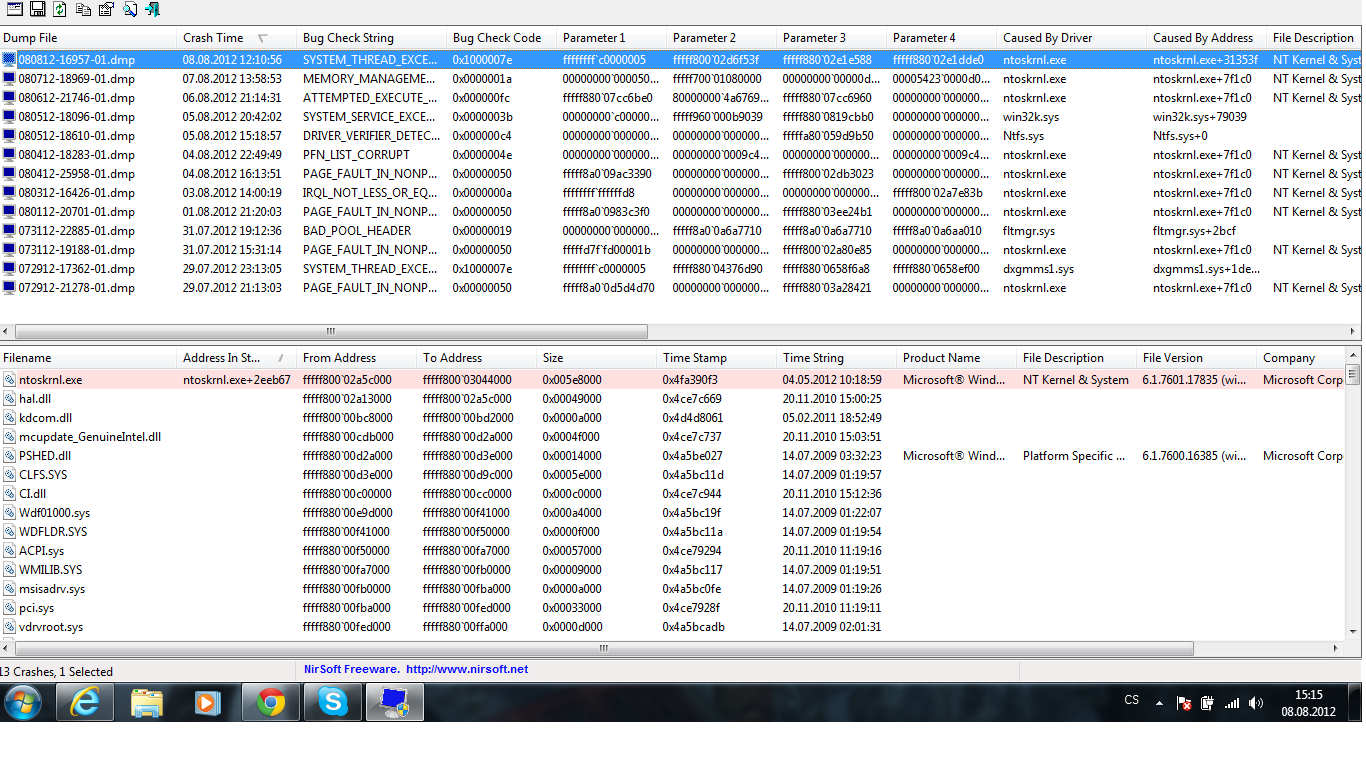Click the Bug Check Code column header
The width and height of the screenshot is (1366, 768).
(x=503, y=38)
